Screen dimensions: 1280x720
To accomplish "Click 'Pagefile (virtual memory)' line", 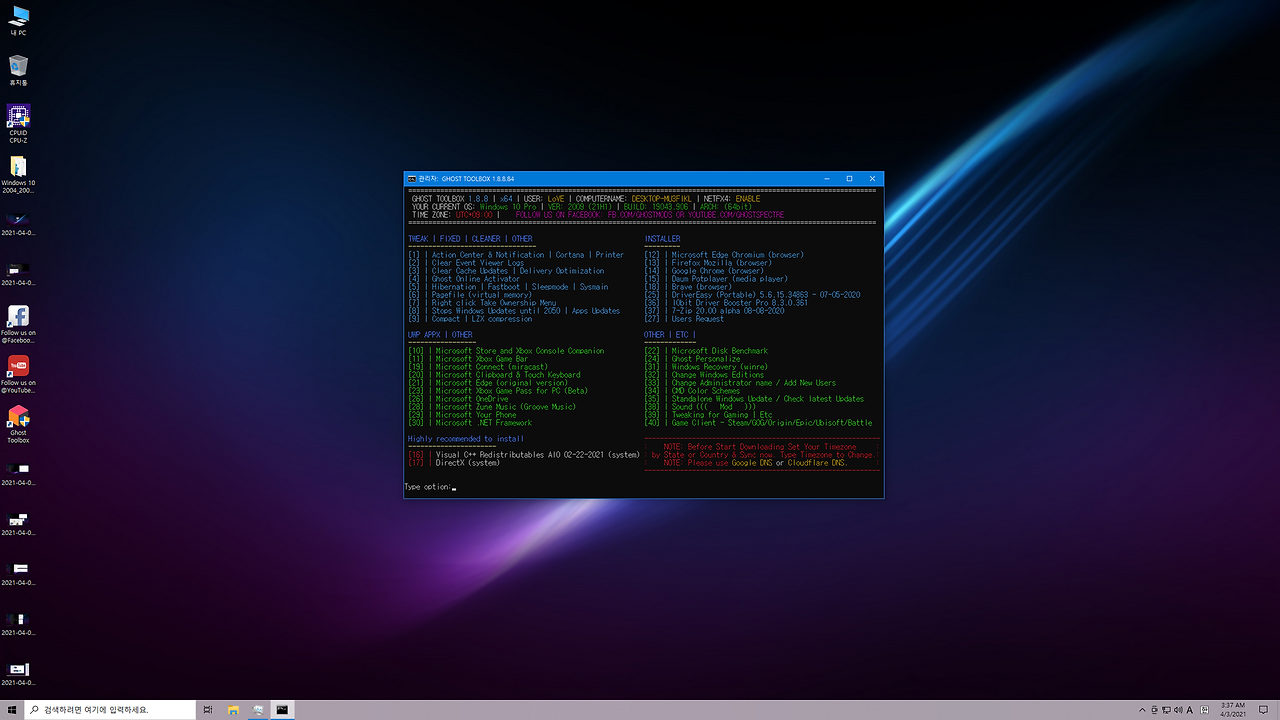I will pos(470,295).
